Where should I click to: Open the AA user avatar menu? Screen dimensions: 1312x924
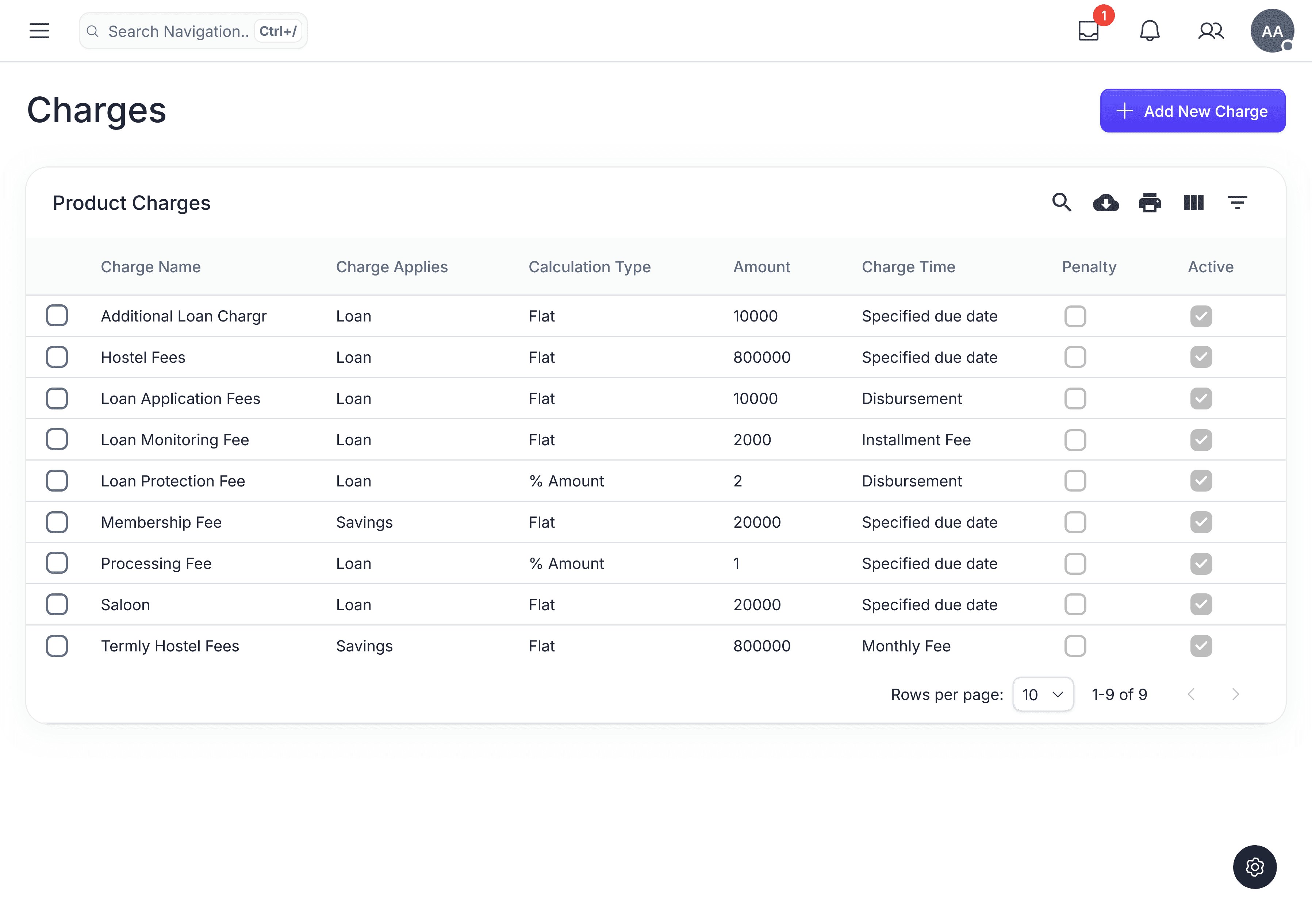(x=1272, y=31)
